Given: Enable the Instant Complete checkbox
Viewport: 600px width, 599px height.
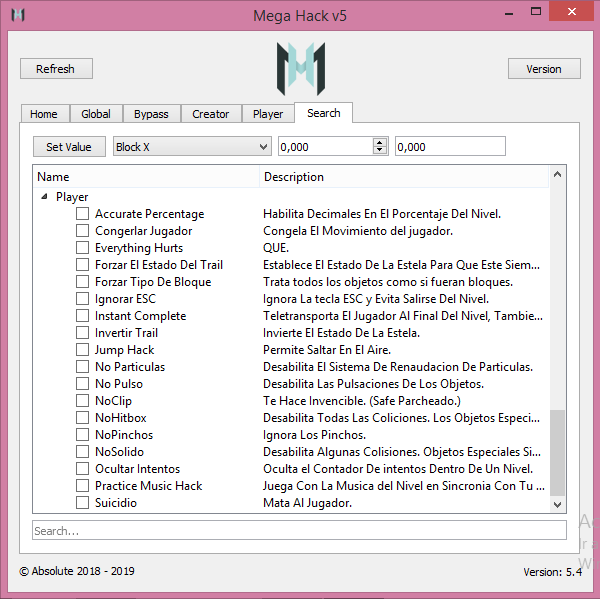Looking at the screenshot, I should coord(82,315).
